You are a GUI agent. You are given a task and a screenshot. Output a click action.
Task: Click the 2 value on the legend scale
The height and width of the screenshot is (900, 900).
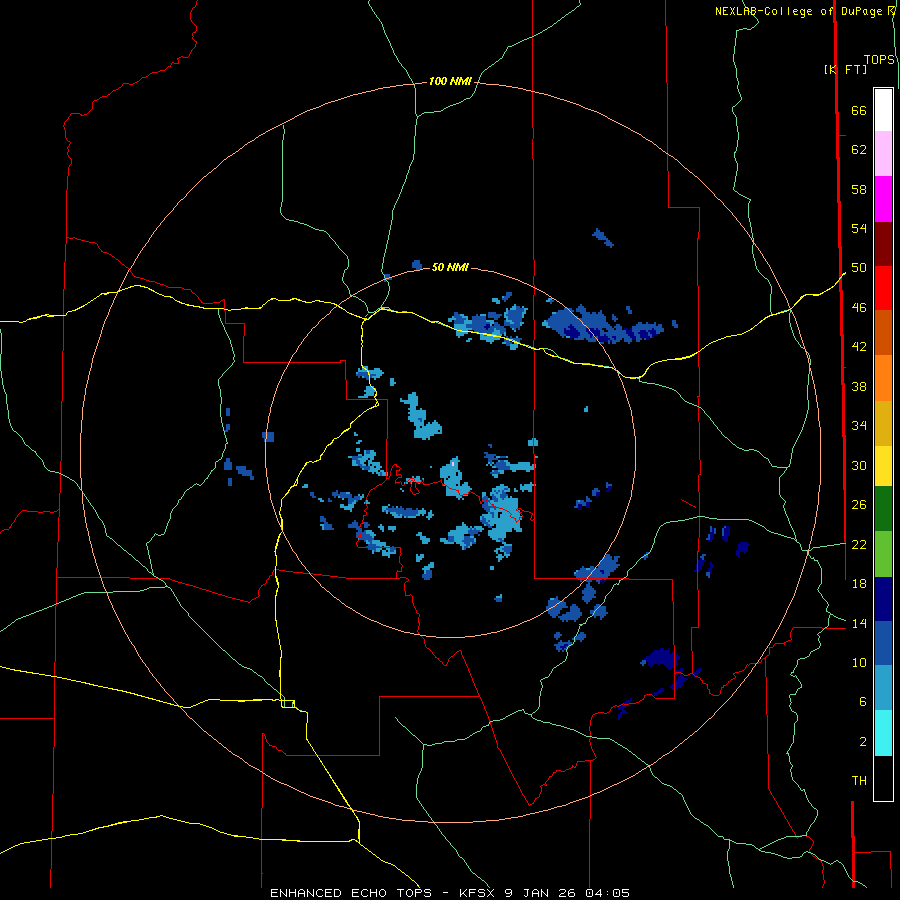coord(863,741)
